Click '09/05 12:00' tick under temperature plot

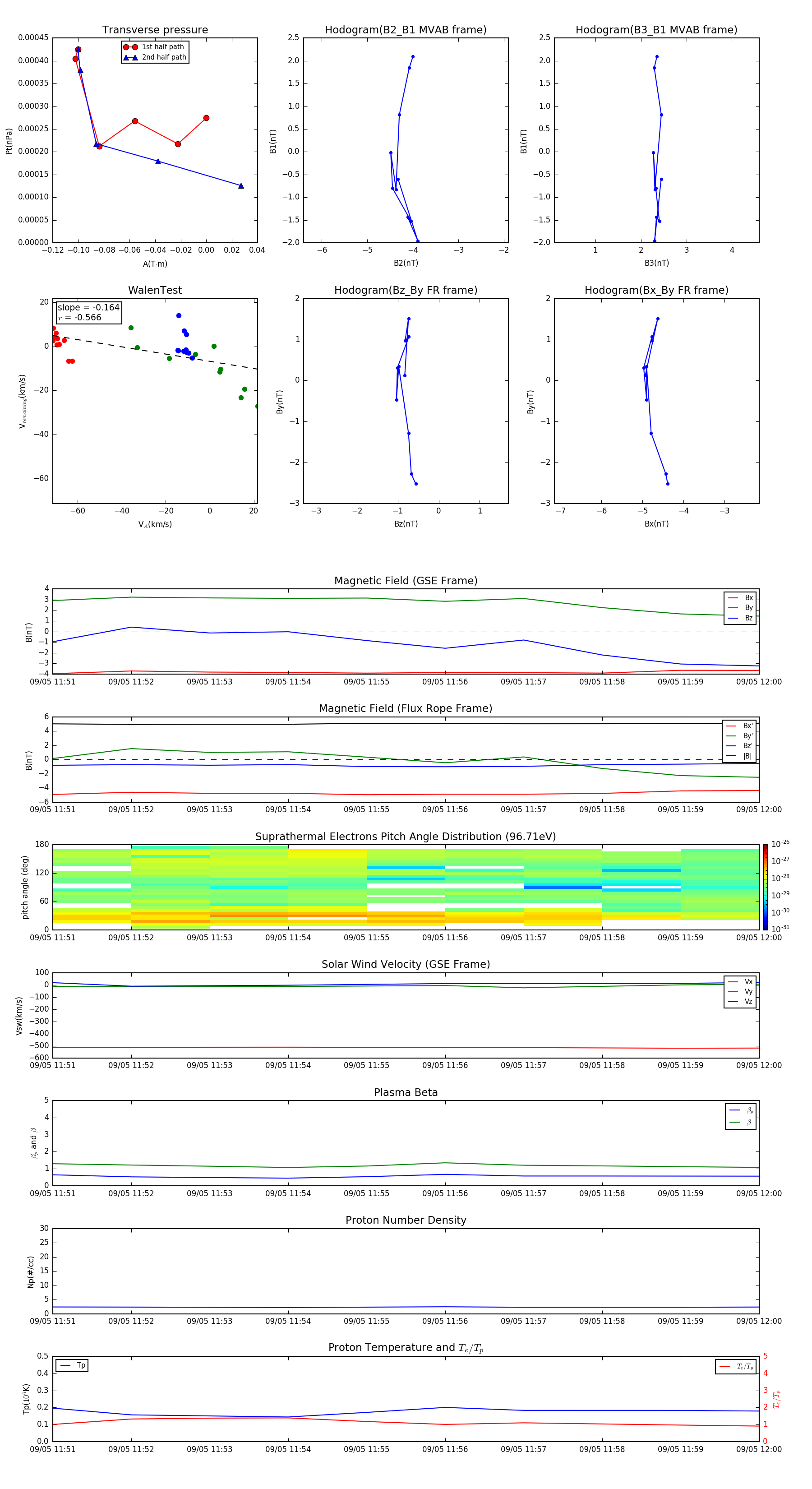coord(758,1449)
